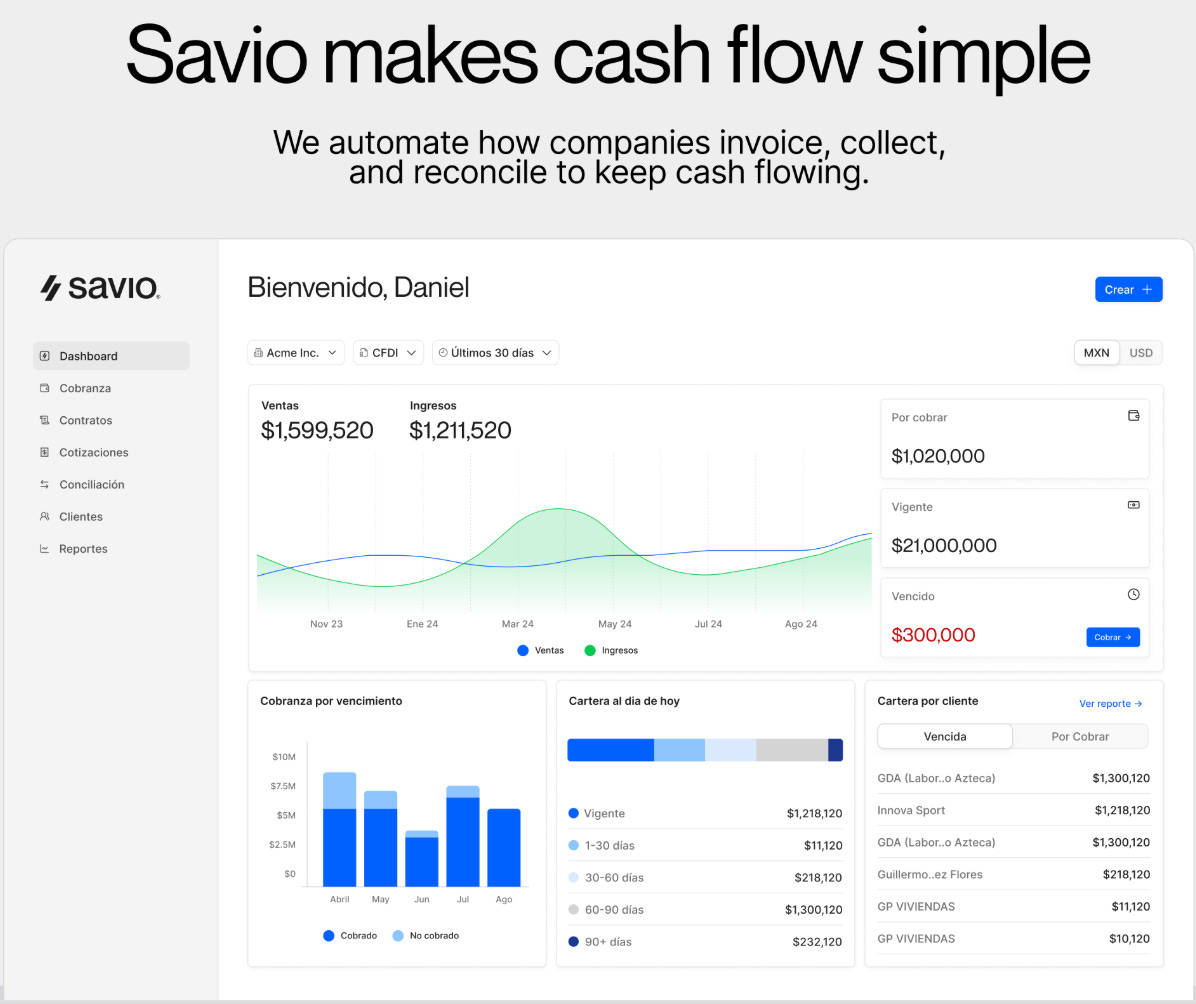Screen dimensions: 1196x1004
Task: Click the Cartera por cliente title
Action: [928, 701]
